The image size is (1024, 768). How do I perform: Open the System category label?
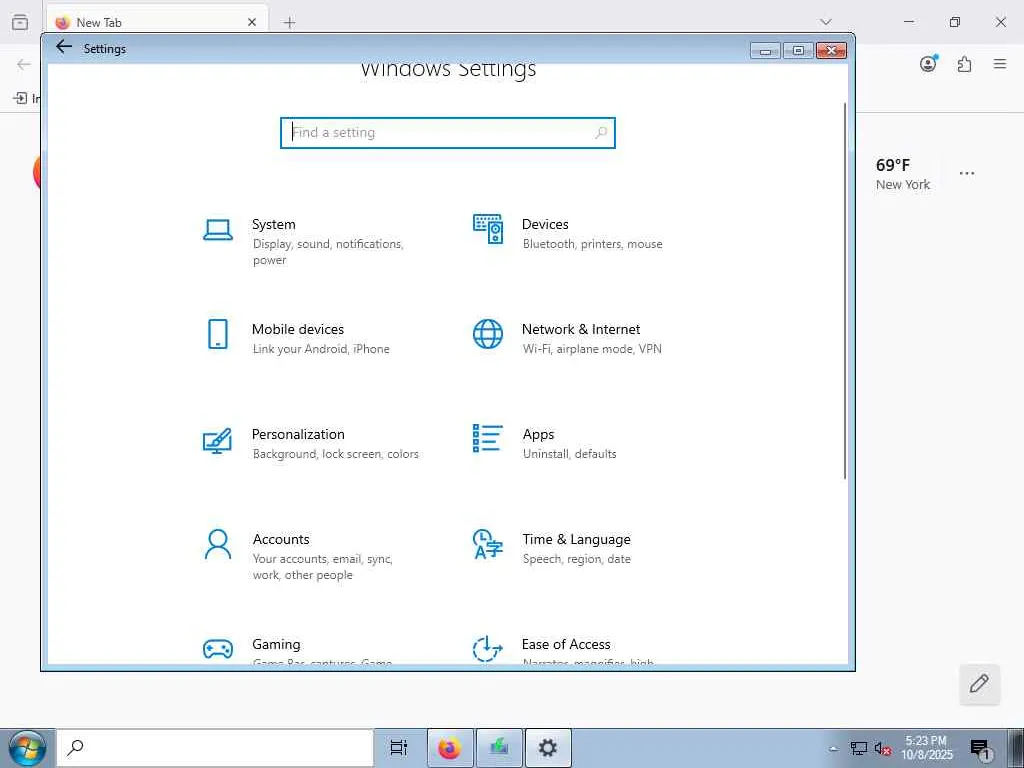tap(274, 224)
